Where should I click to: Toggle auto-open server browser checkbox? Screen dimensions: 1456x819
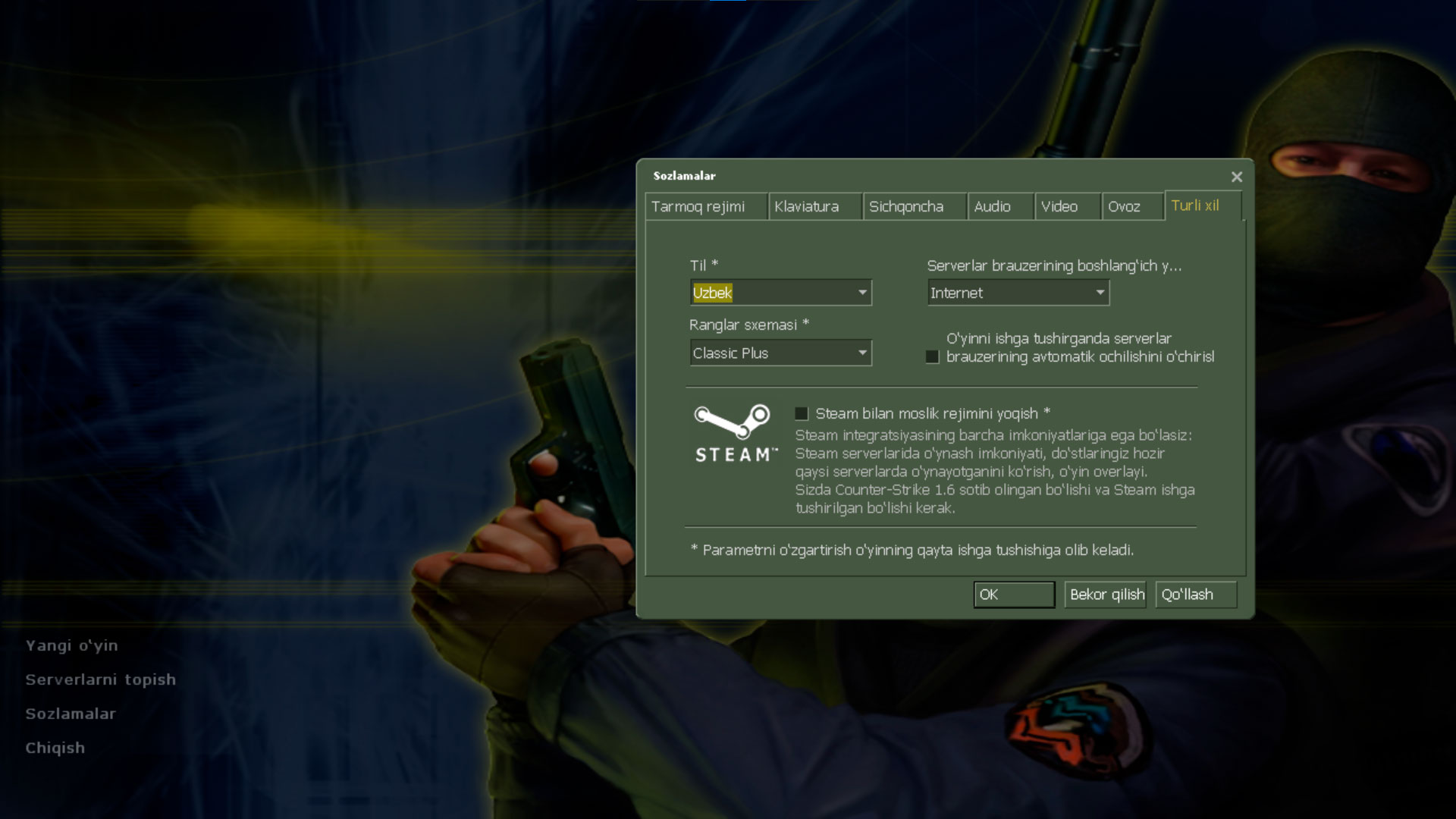pos(932,356)
